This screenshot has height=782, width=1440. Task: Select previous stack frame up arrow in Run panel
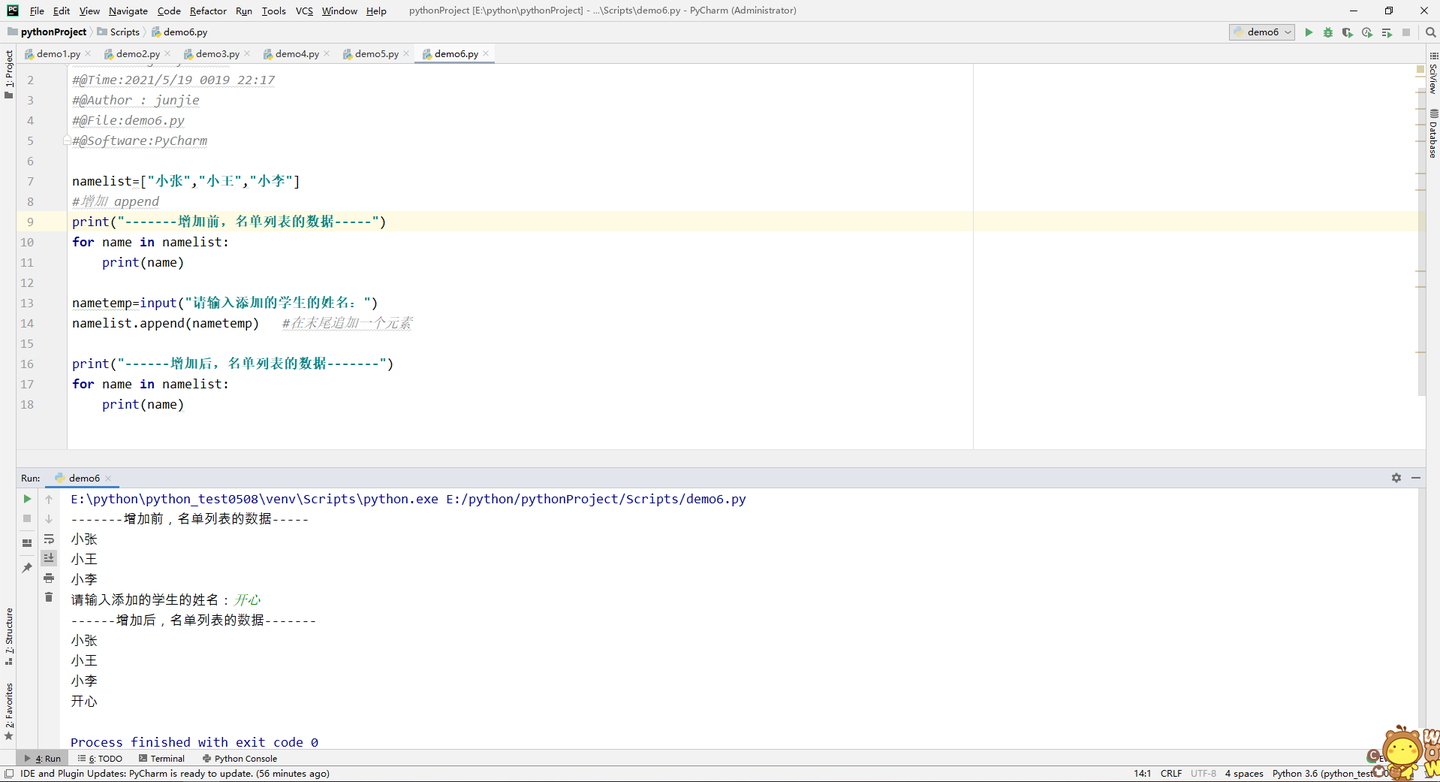coord(49,499)
